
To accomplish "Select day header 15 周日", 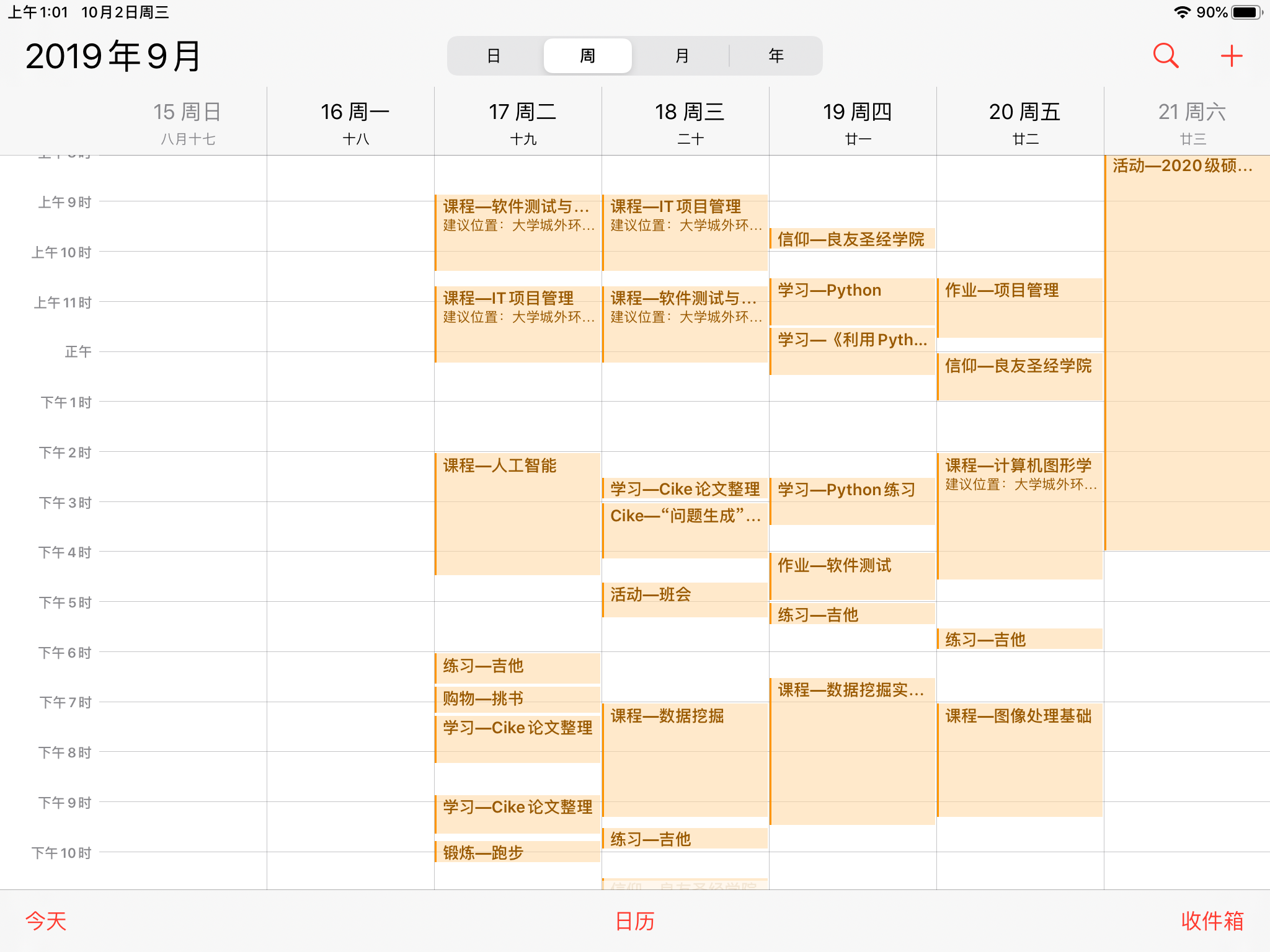I will [187, 123].
